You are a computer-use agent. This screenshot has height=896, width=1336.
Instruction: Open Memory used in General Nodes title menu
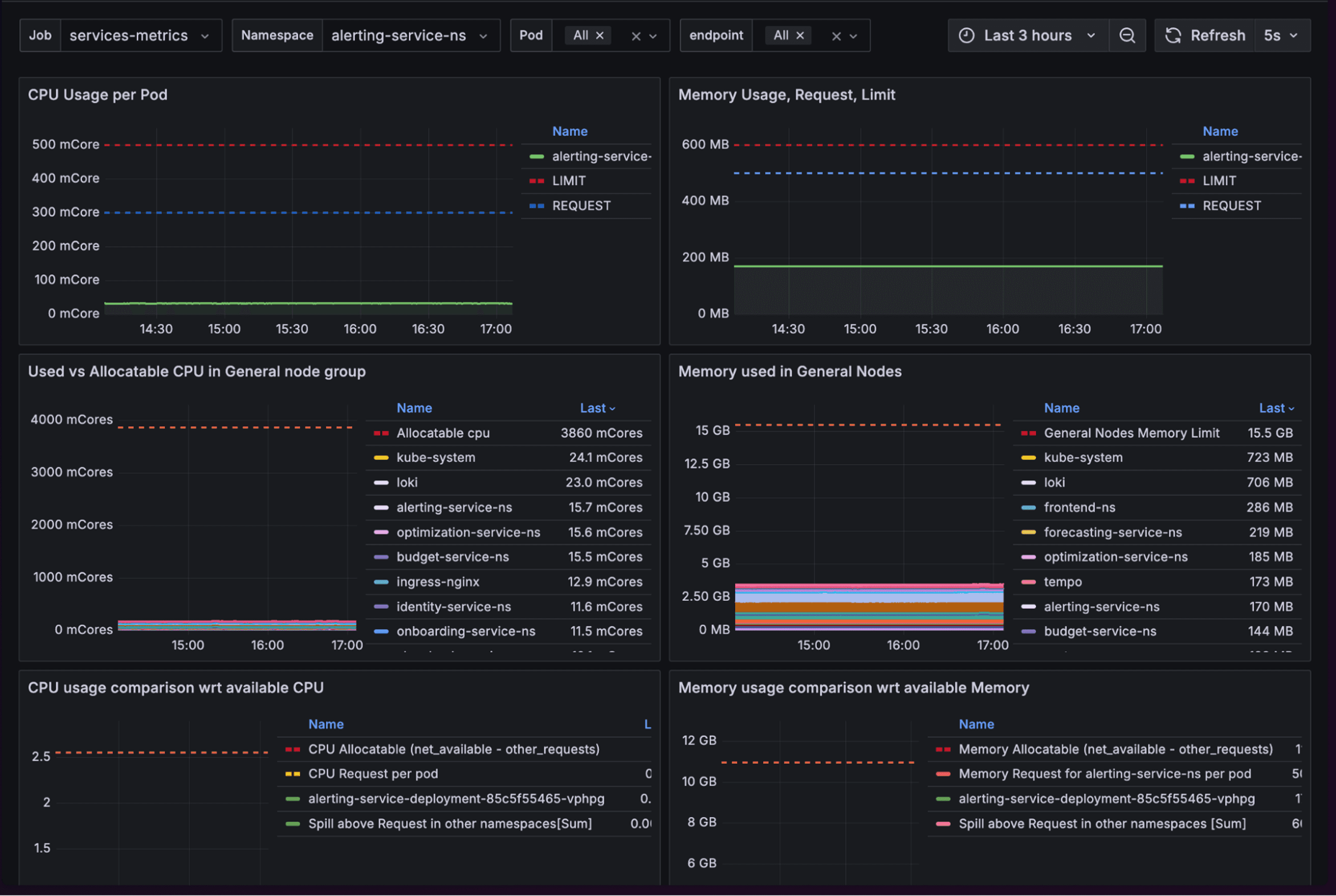(790, 371)
